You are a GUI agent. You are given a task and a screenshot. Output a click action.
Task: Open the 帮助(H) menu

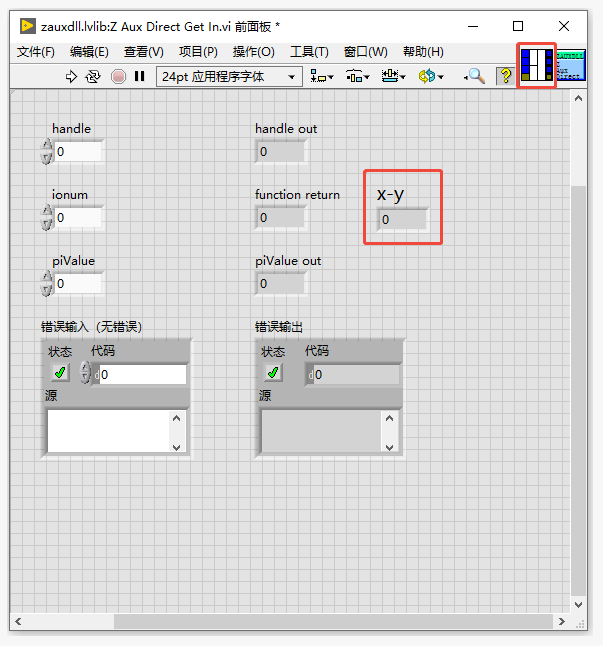point(423,52)
